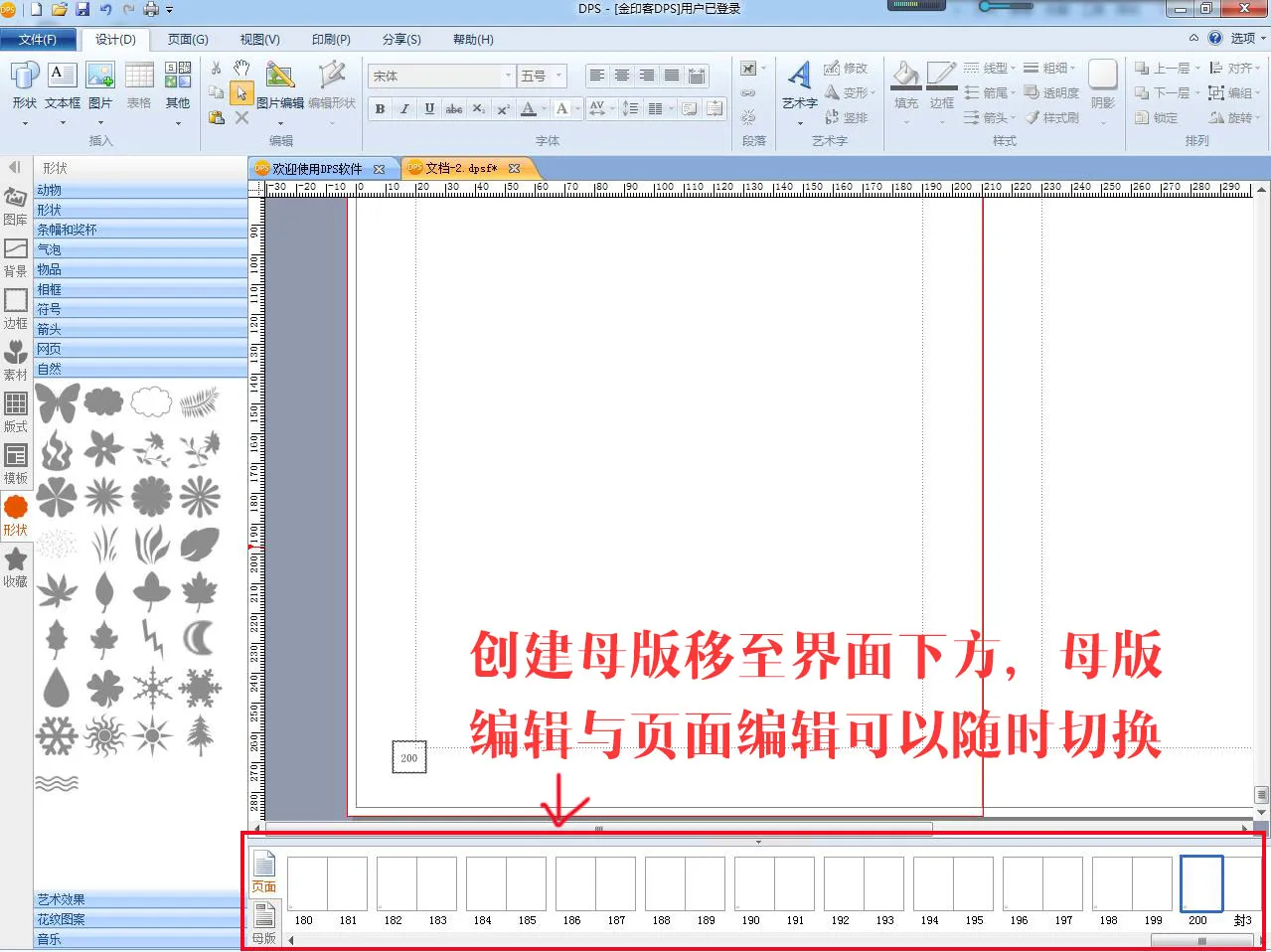1271x952 pixels.
Task: Toggle subscript formatting
Action: pos(479,109)
